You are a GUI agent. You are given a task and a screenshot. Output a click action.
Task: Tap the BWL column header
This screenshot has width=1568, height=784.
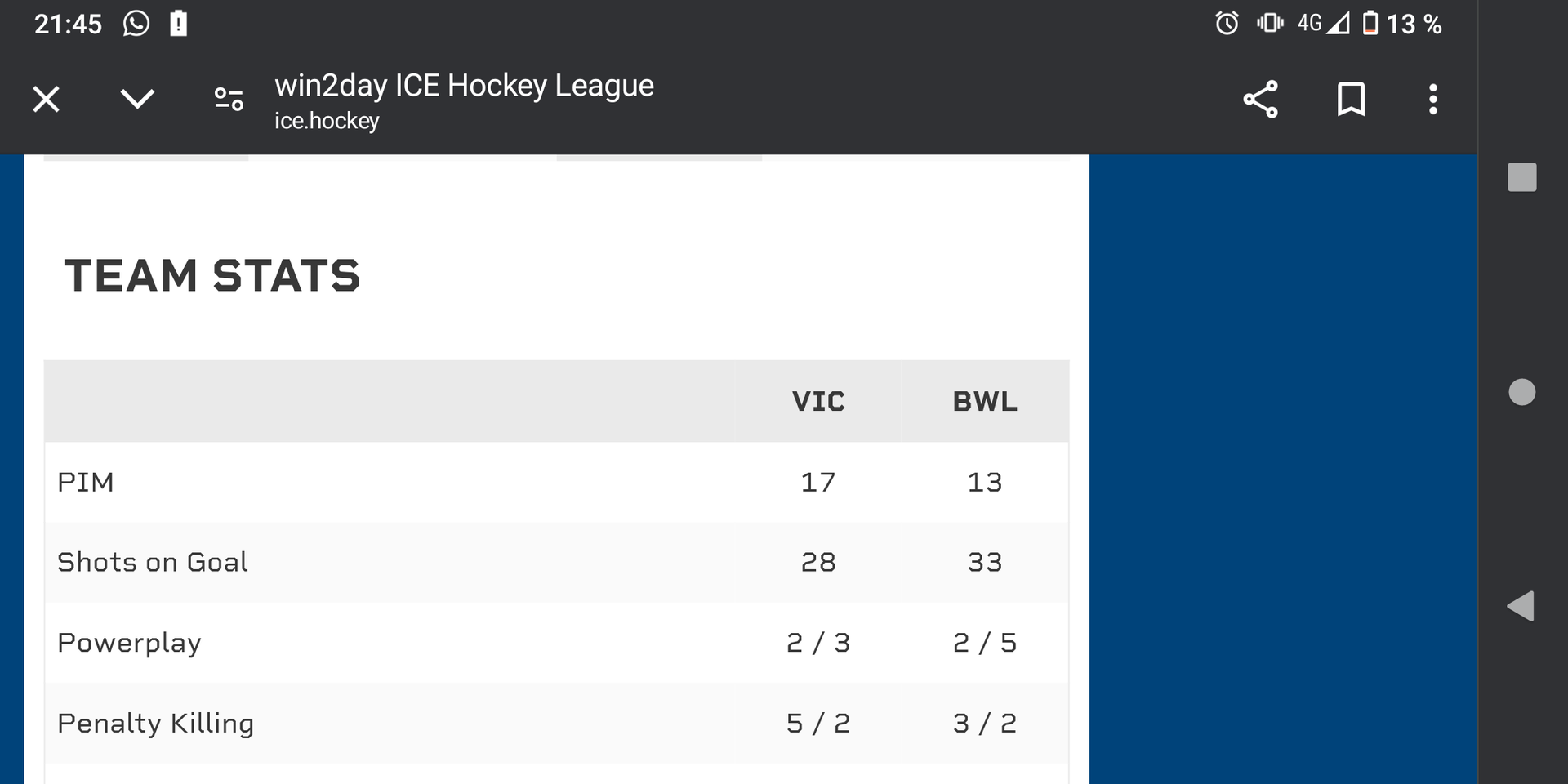(985, 402)
